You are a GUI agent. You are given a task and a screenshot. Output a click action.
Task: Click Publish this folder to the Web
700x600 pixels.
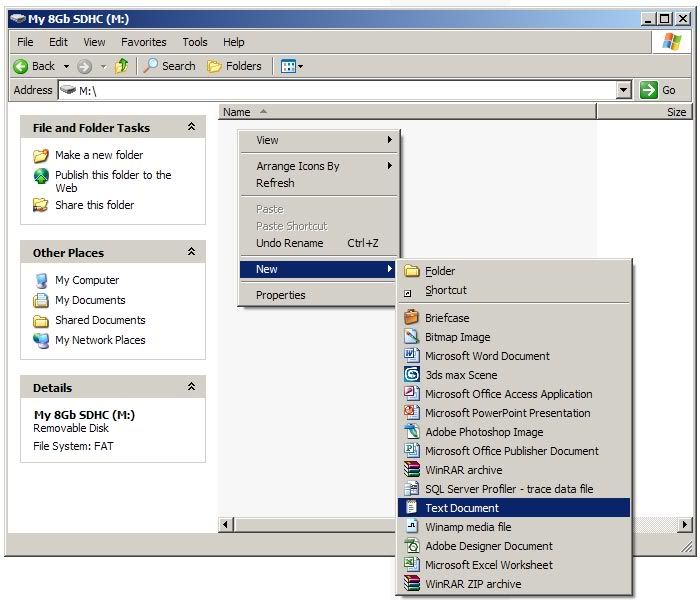pyautogui.click(x=113, y=181)
